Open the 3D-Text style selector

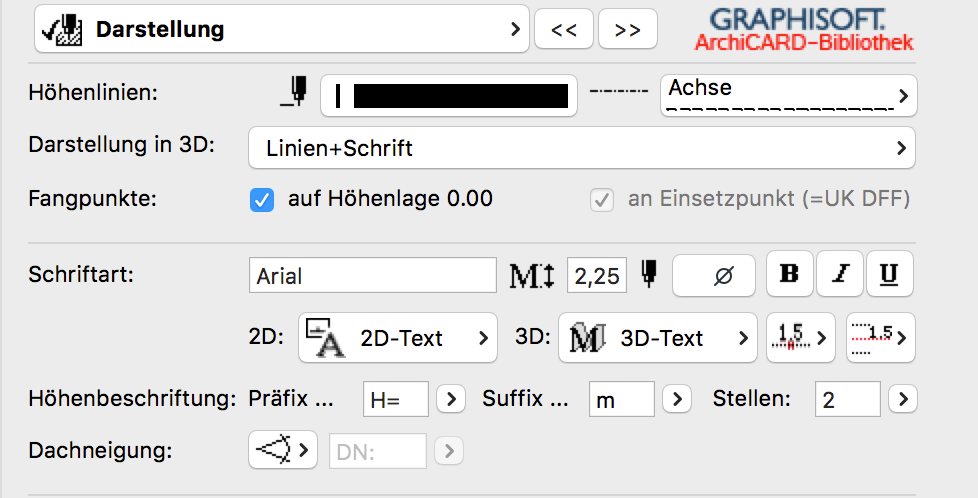657,338
